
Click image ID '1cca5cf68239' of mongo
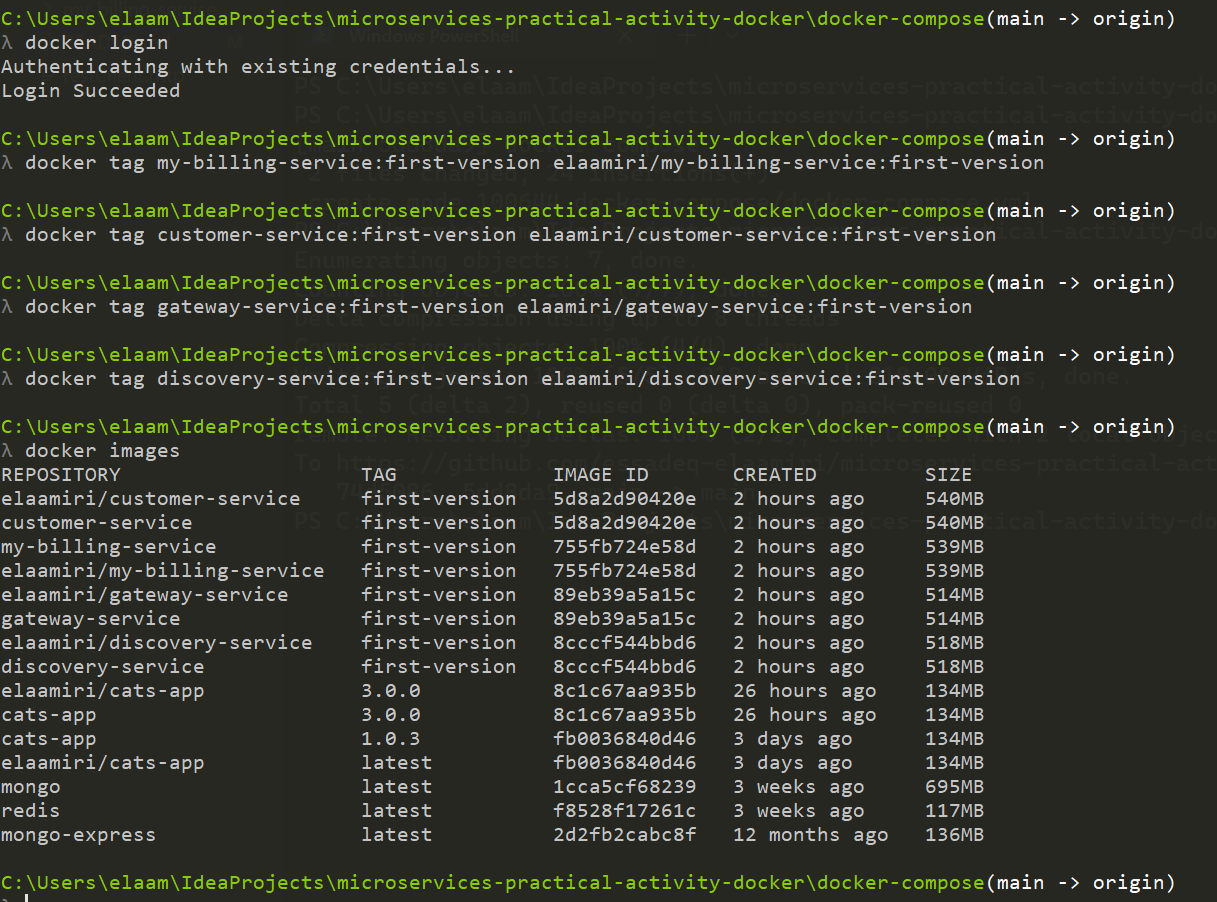point(625,787)
